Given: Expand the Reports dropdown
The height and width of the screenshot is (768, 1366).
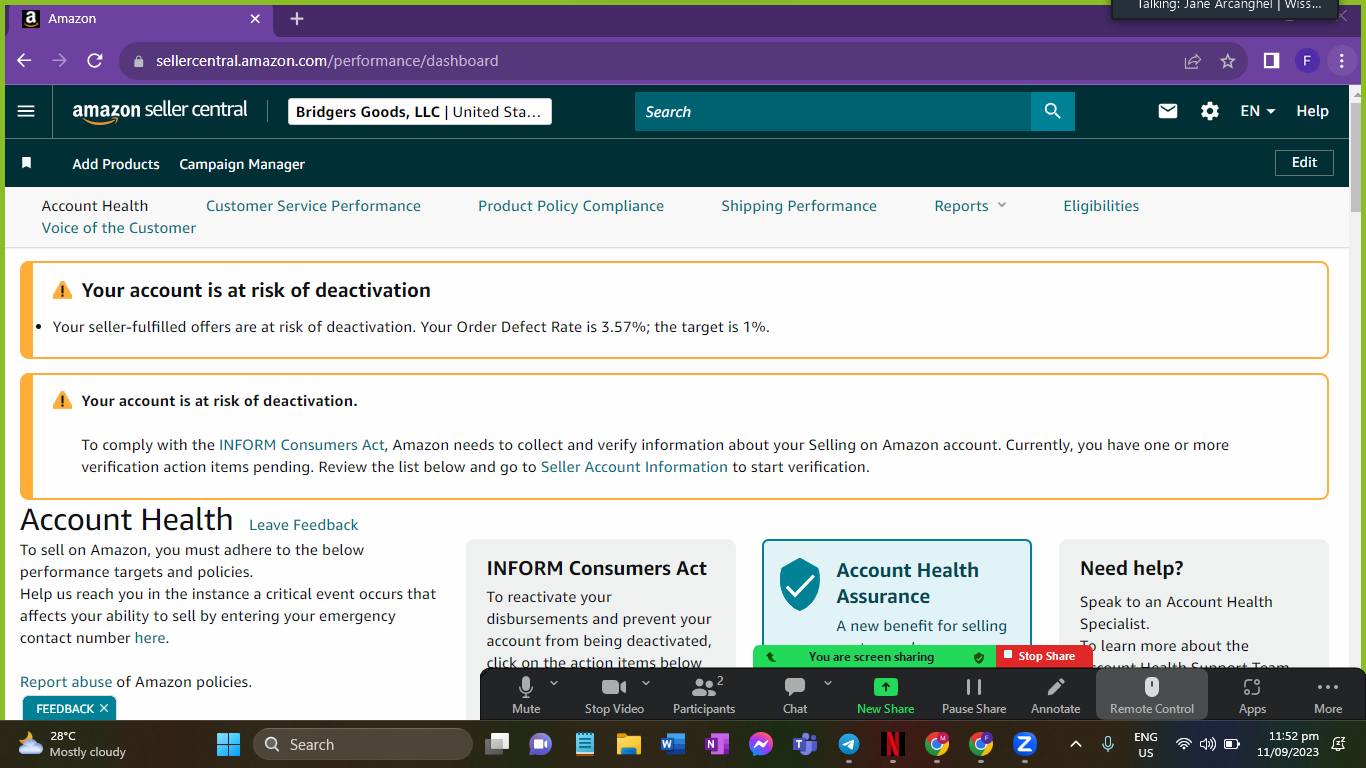Looking at the screenshot, I should [970, 206].
